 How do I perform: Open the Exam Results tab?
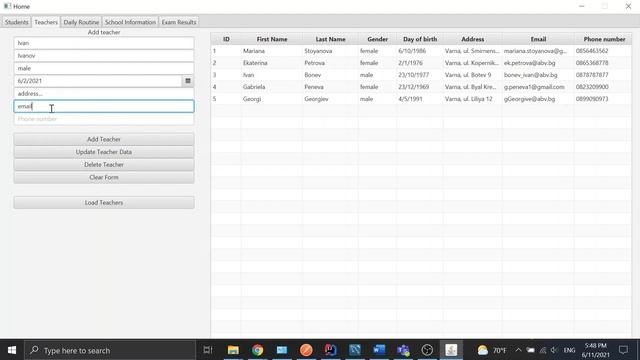point(179,22)
